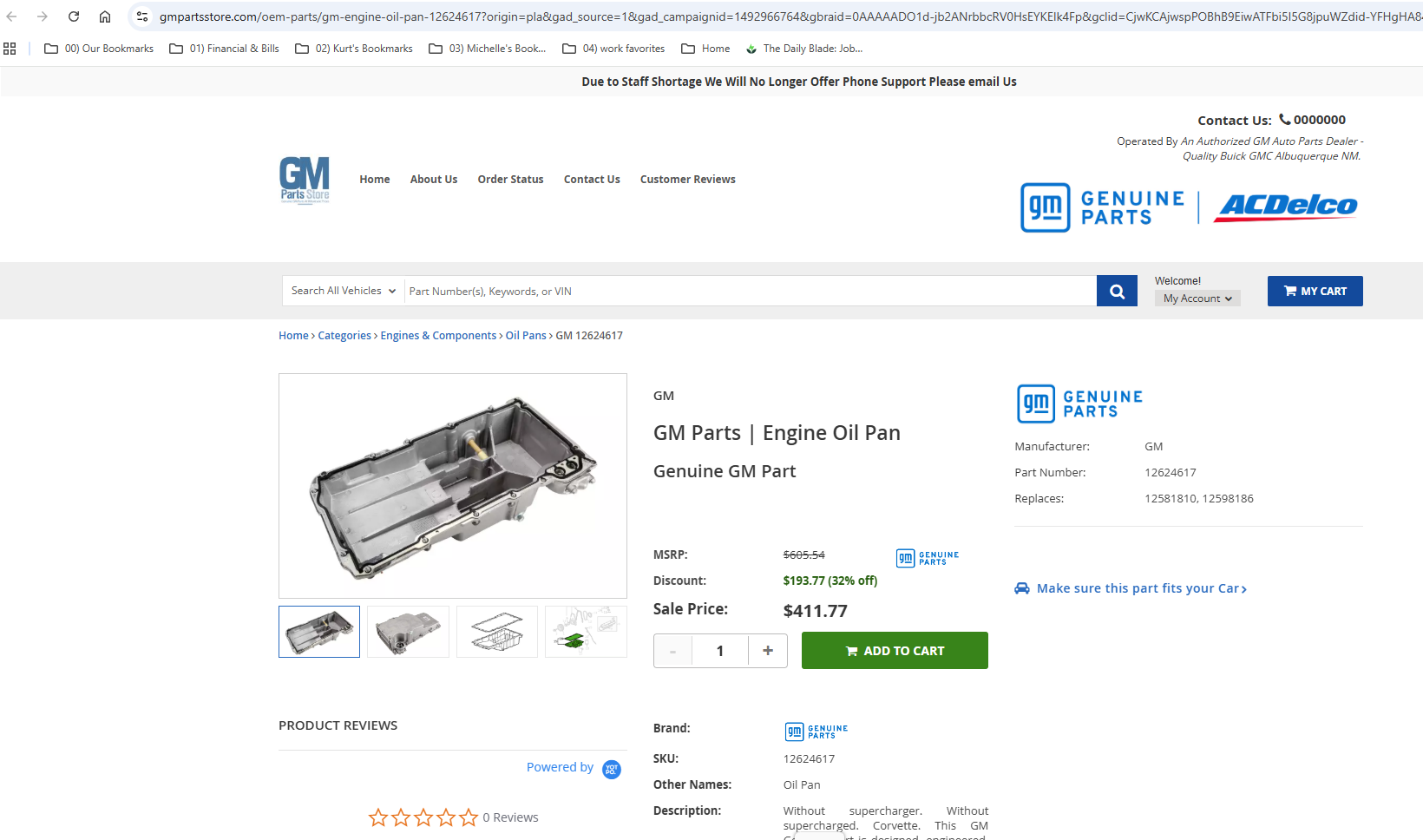Click the small Genuine Parts badge beside MSRP
This screenshot has width=1423, height=840.
point(928,558)
